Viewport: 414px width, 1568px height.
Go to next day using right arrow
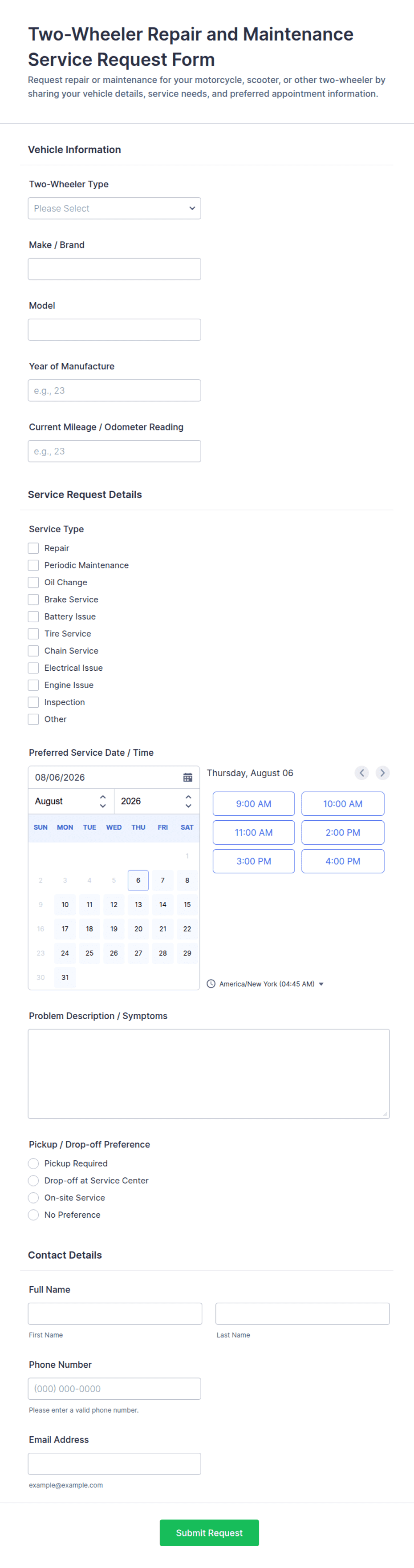click(x=382, y=773)
